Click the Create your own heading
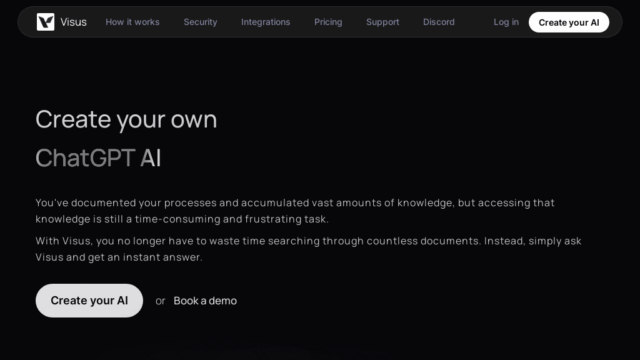Viewport: 640px width, 360px height. tap(126, 120)
